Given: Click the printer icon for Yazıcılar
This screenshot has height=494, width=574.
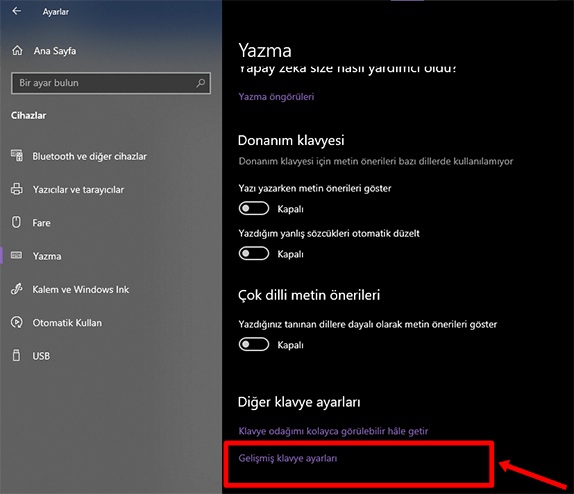Looking at the screenshot, I should (17, 189).
